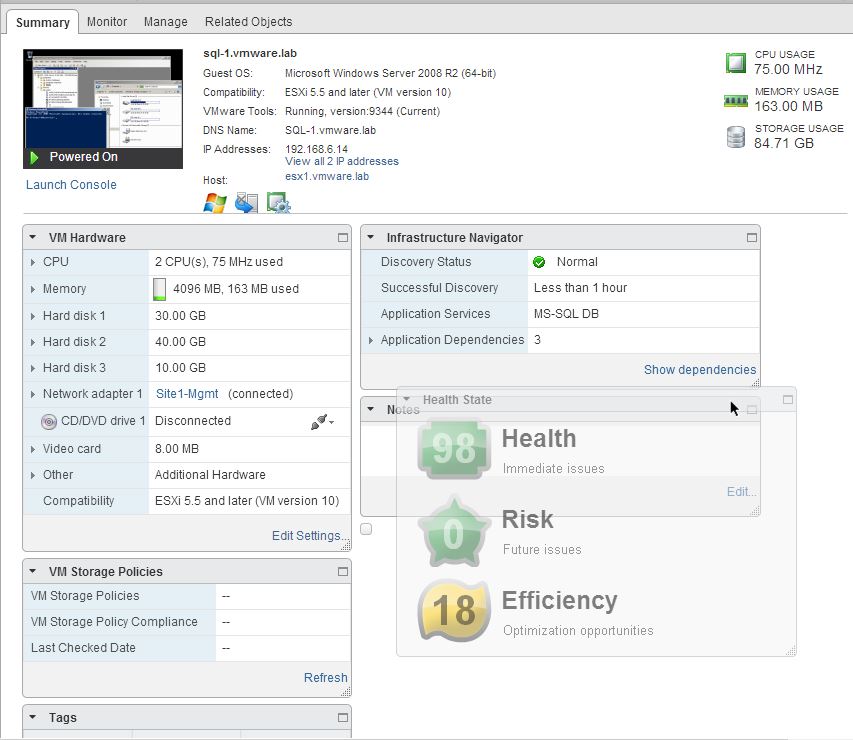Expand the Application Dependencies row
This screenshot has height=740, width=853.
(x=370, y=341)
